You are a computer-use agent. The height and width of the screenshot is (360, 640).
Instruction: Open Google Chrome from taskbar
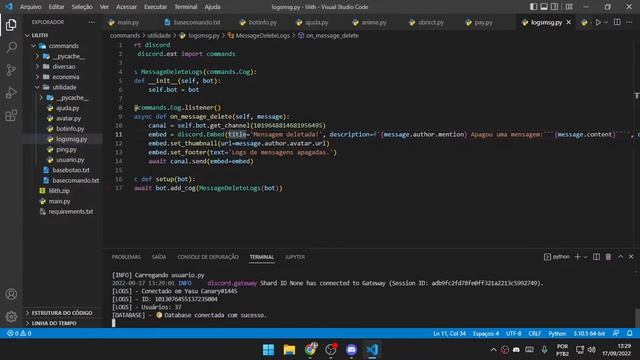(x=310, y=350)
